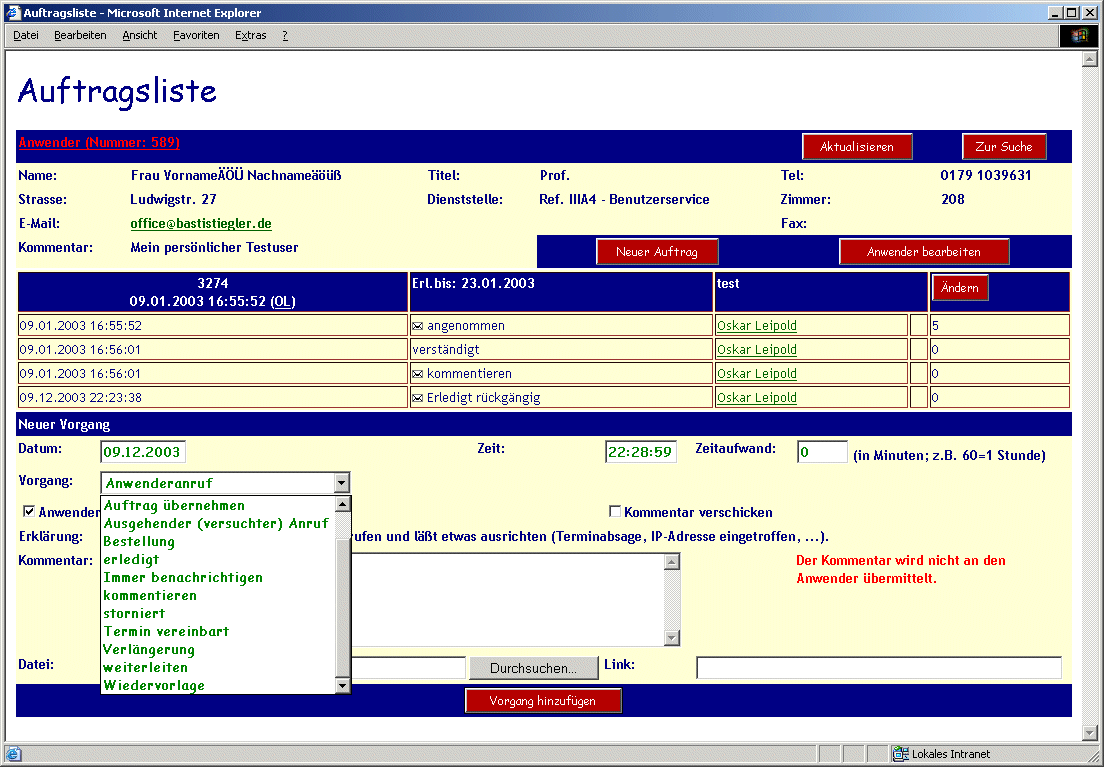
Task: Select 'Bestellung' in the Vorgang list
Action: [x=139, y=542]
